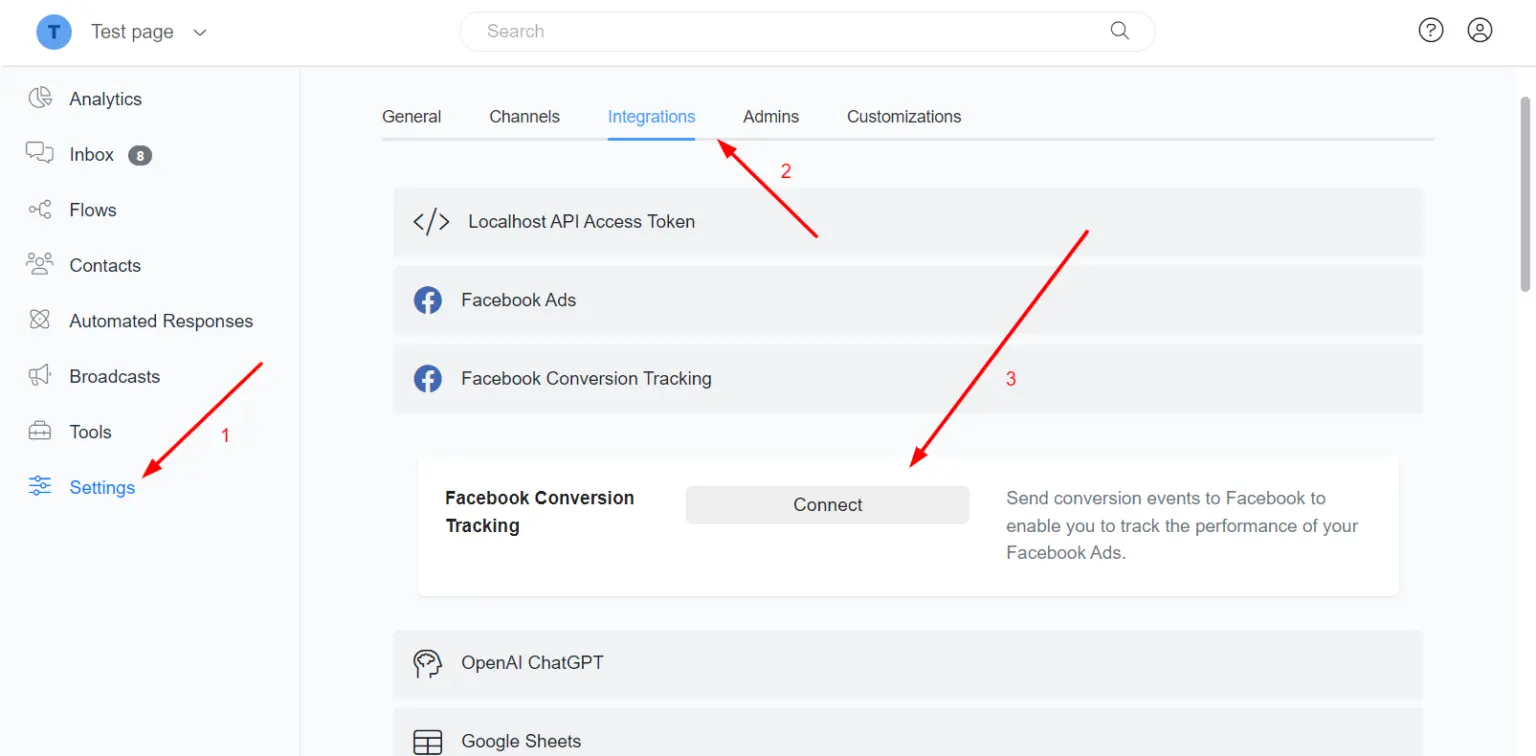This screenshot has width=1536, height=756.
Task: Expand the OpenAI ChatGPT section
Action: click(x=908, y=663)
